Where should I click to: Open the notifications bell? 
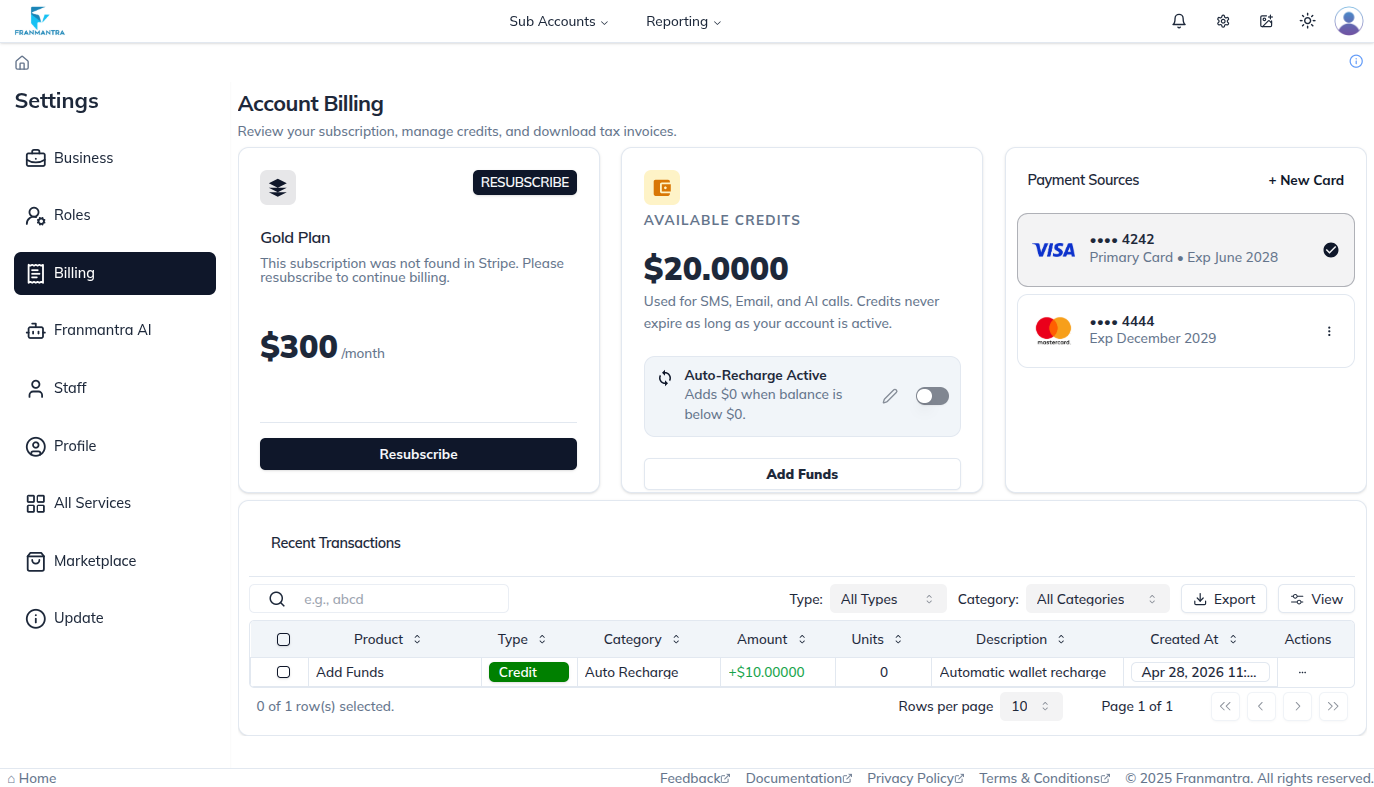[1179, 21]
